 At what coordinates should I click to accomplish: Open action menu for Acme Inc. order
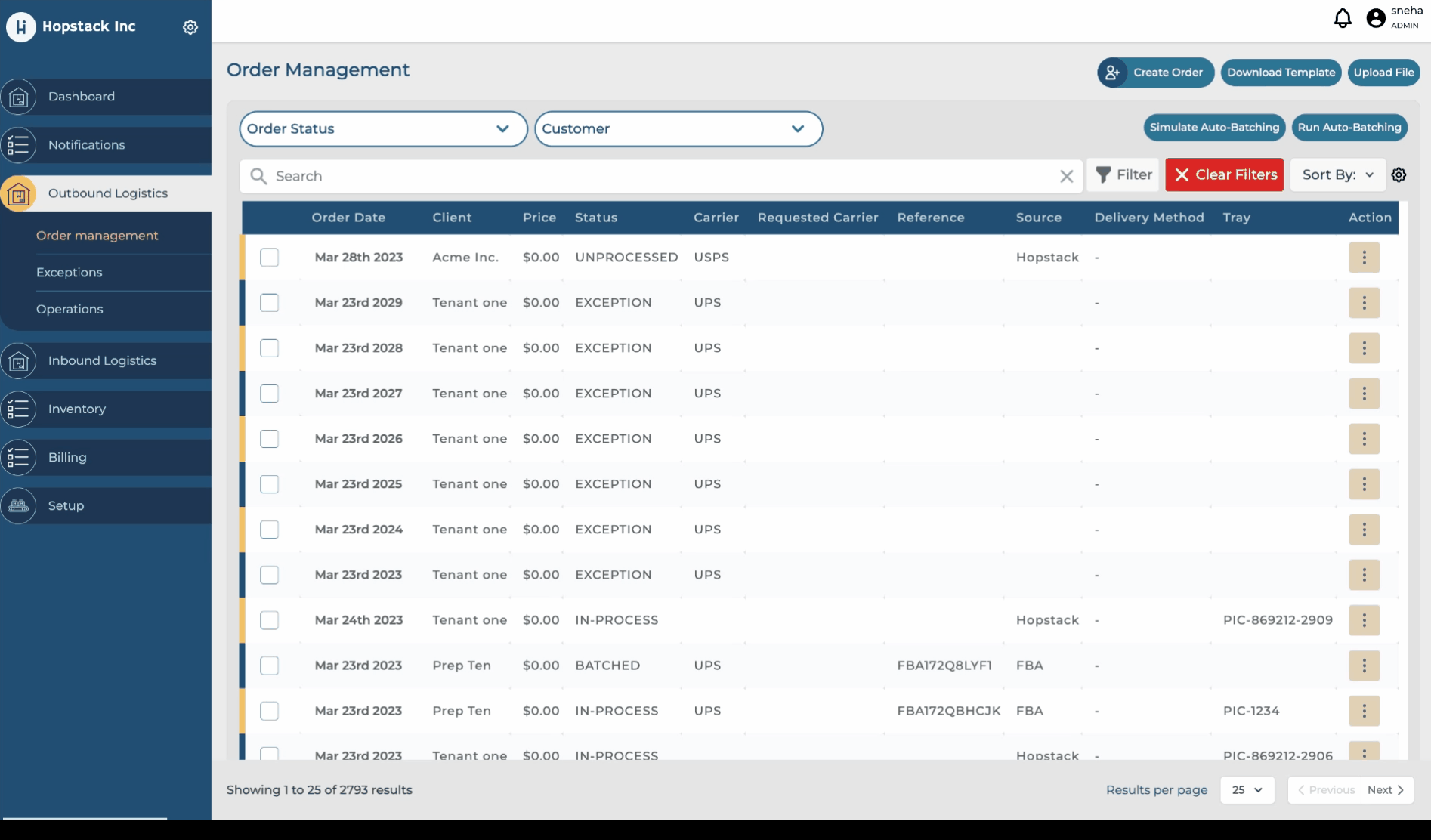[1364, 258]
